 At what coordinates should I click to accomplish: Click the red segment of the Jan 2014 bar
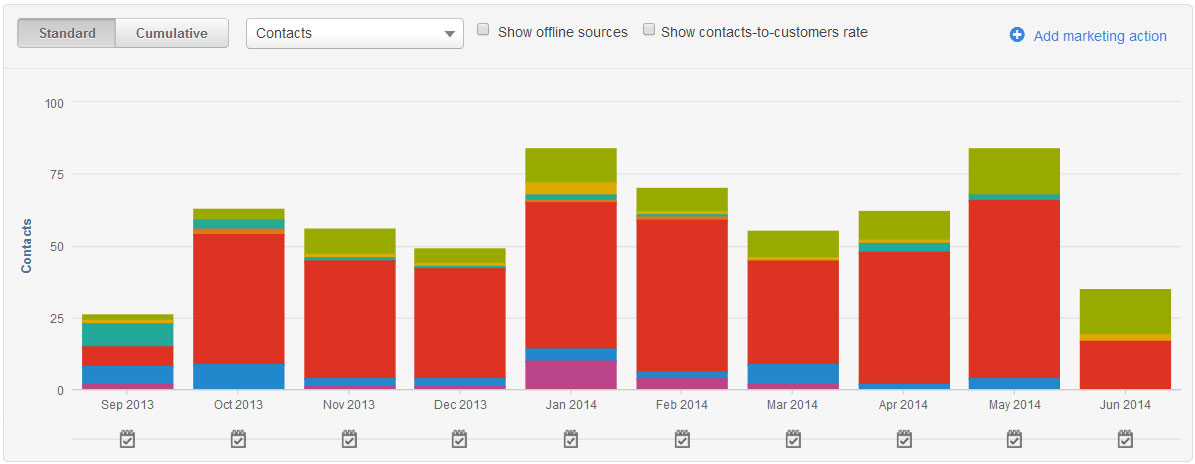click(571, 275)
